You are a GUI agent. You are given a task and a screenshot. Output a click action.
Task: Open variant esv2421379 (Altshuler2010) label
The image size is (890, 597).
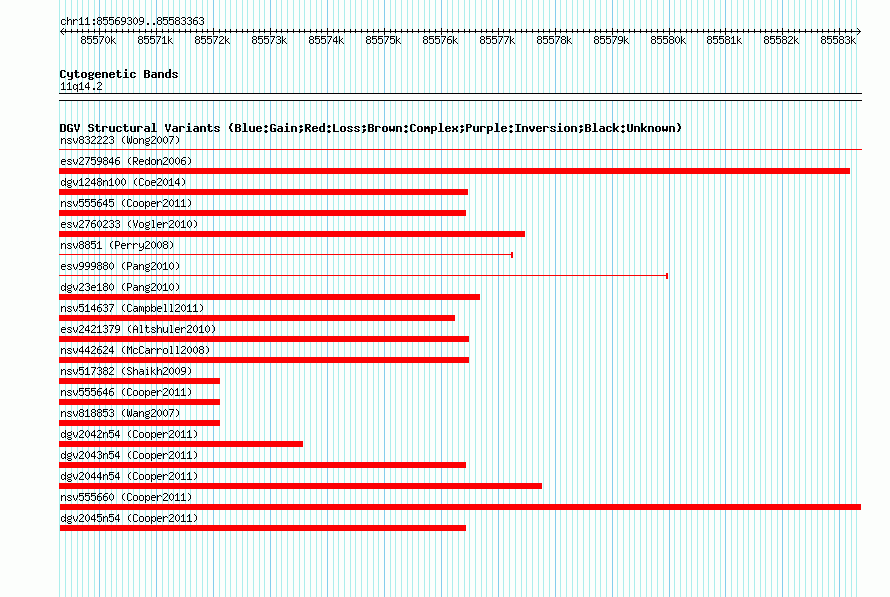[138, 329]
